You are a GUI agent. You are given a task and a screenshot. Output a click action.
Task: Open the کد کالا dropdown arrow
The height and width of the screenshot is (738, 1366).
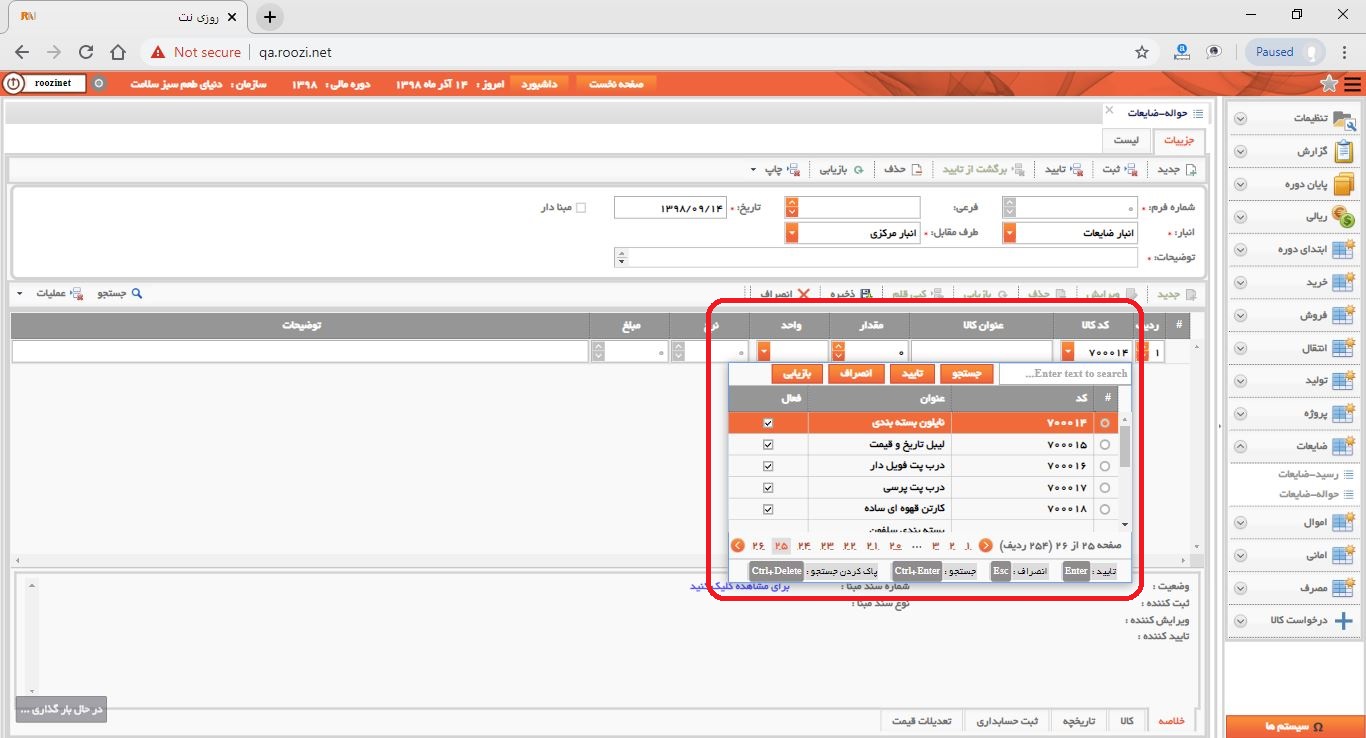point(1068,352)
